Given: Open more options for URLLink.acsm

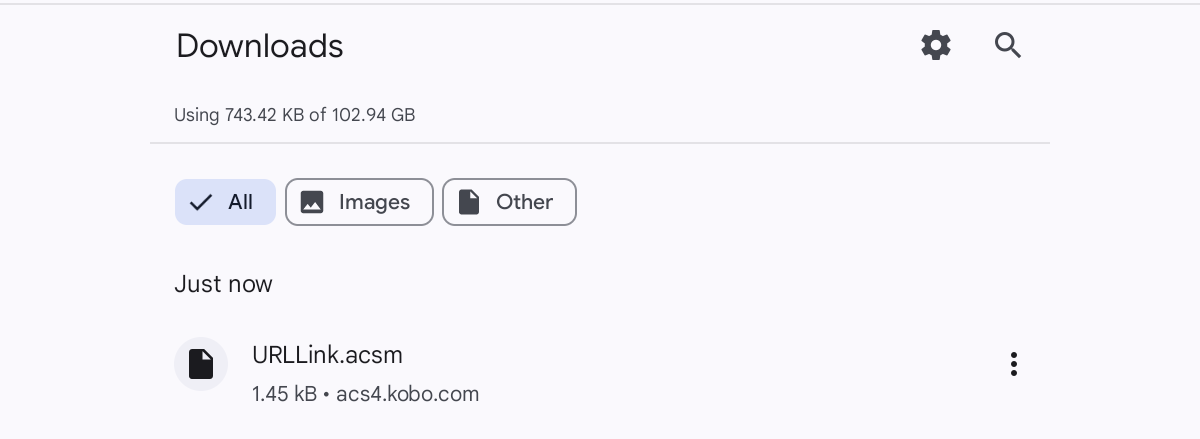Looking at the screenshot, I should 1013,364.
